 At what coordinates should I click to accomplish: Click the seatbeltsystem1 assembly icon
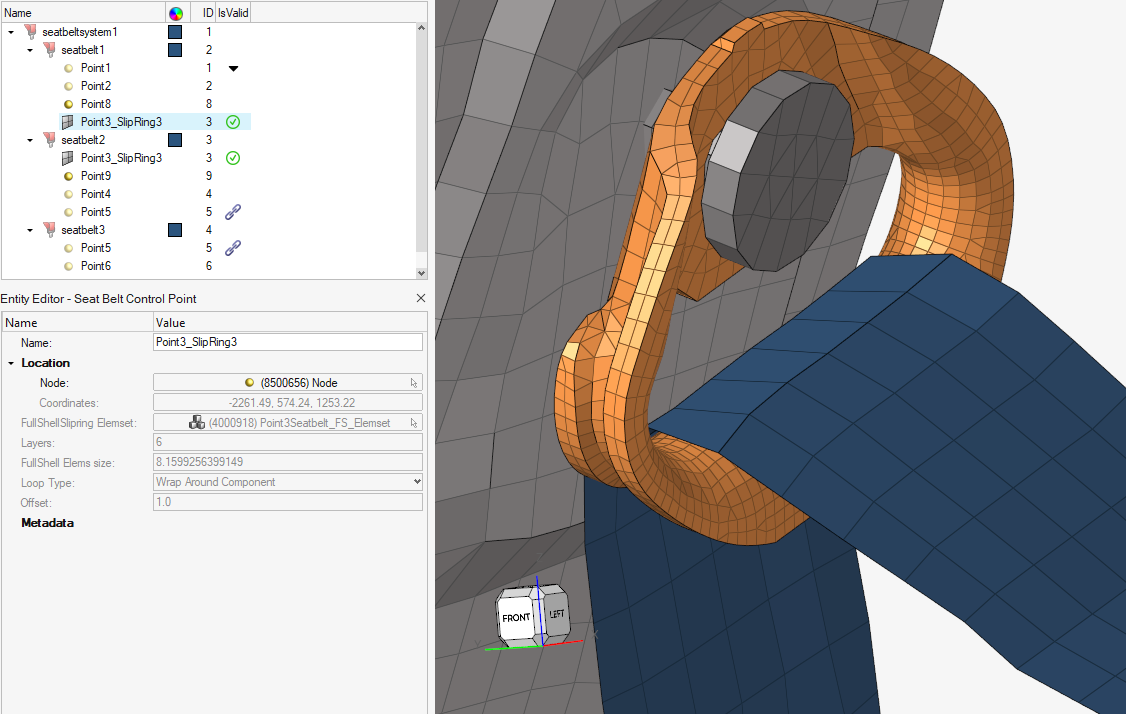tap(30, 32)
